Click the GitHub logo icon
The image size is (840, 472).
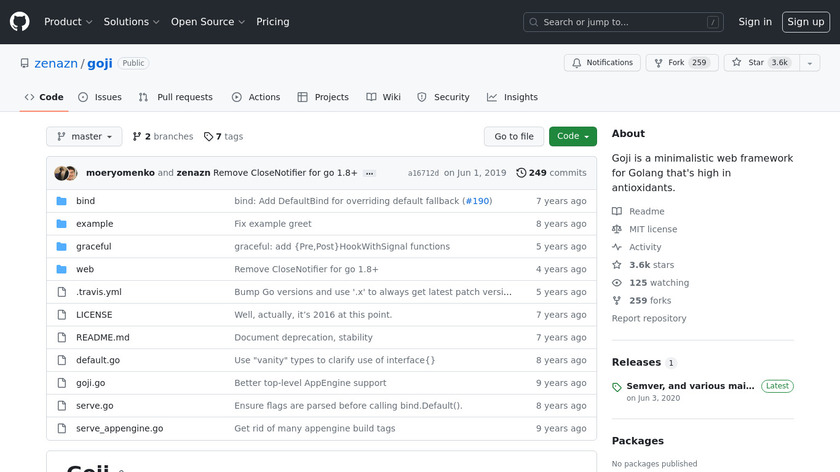tap(20, 21)
